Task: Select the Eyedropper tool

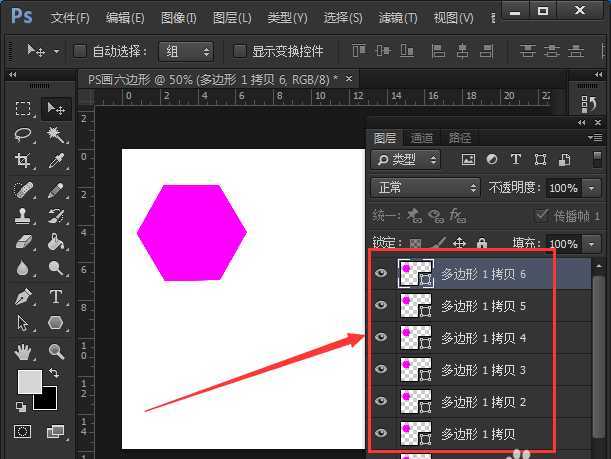Action: coord(56,161)
